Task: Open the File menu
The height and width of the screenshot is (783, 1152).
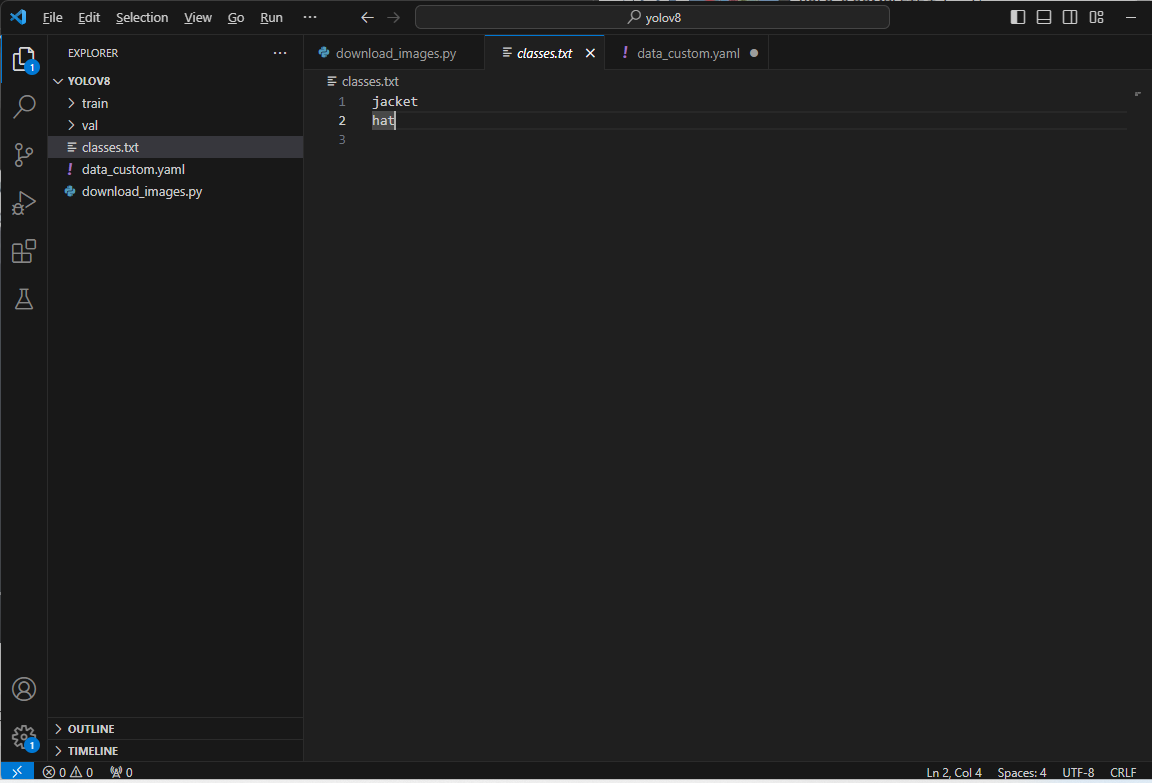Action: [52, 17]
